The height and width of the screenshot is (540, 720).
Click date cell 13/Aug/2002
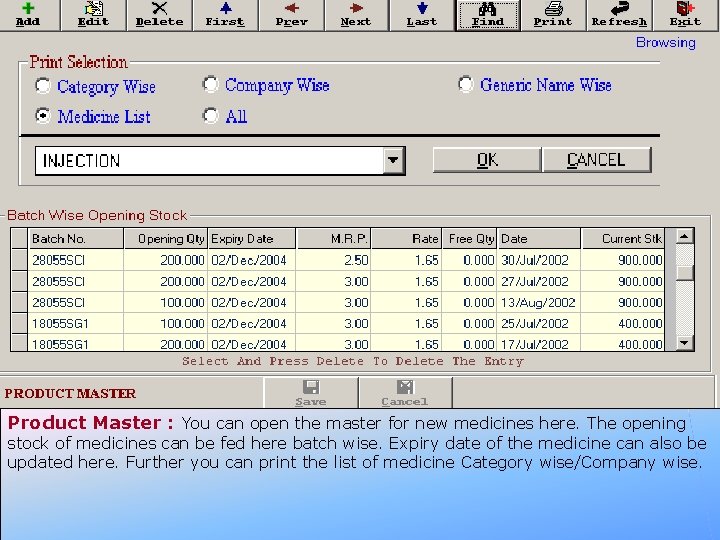[x=539, y=303]
